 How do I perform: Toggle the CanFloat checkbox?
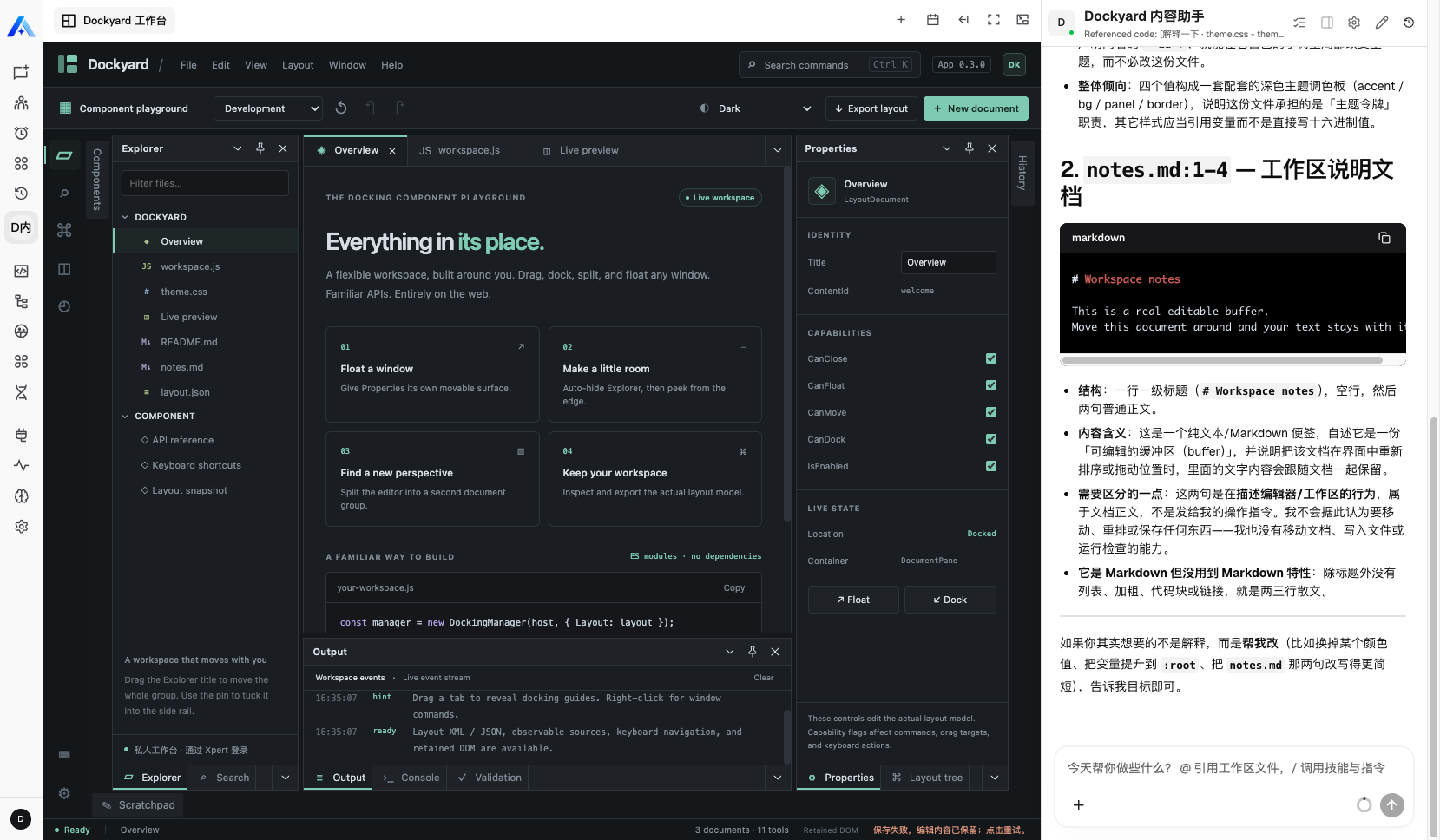tap(991, 385)
